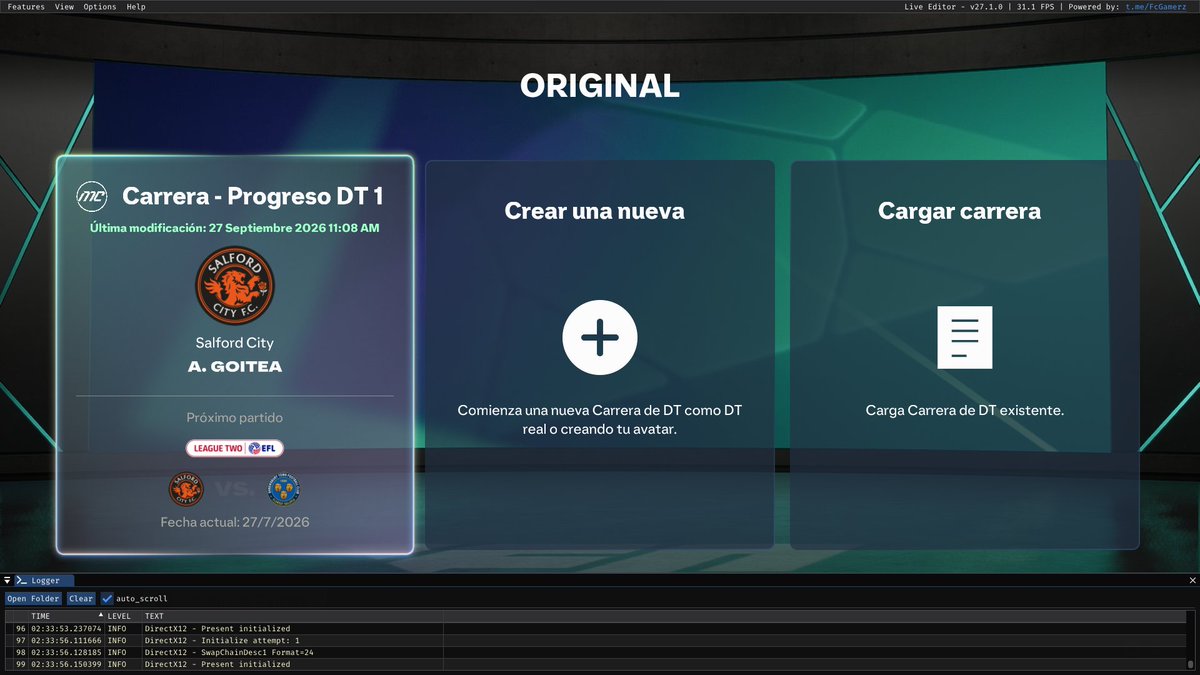Select the Crear una nueva card title
This screenshot has width=1200, height=675.
pos(595,211)
